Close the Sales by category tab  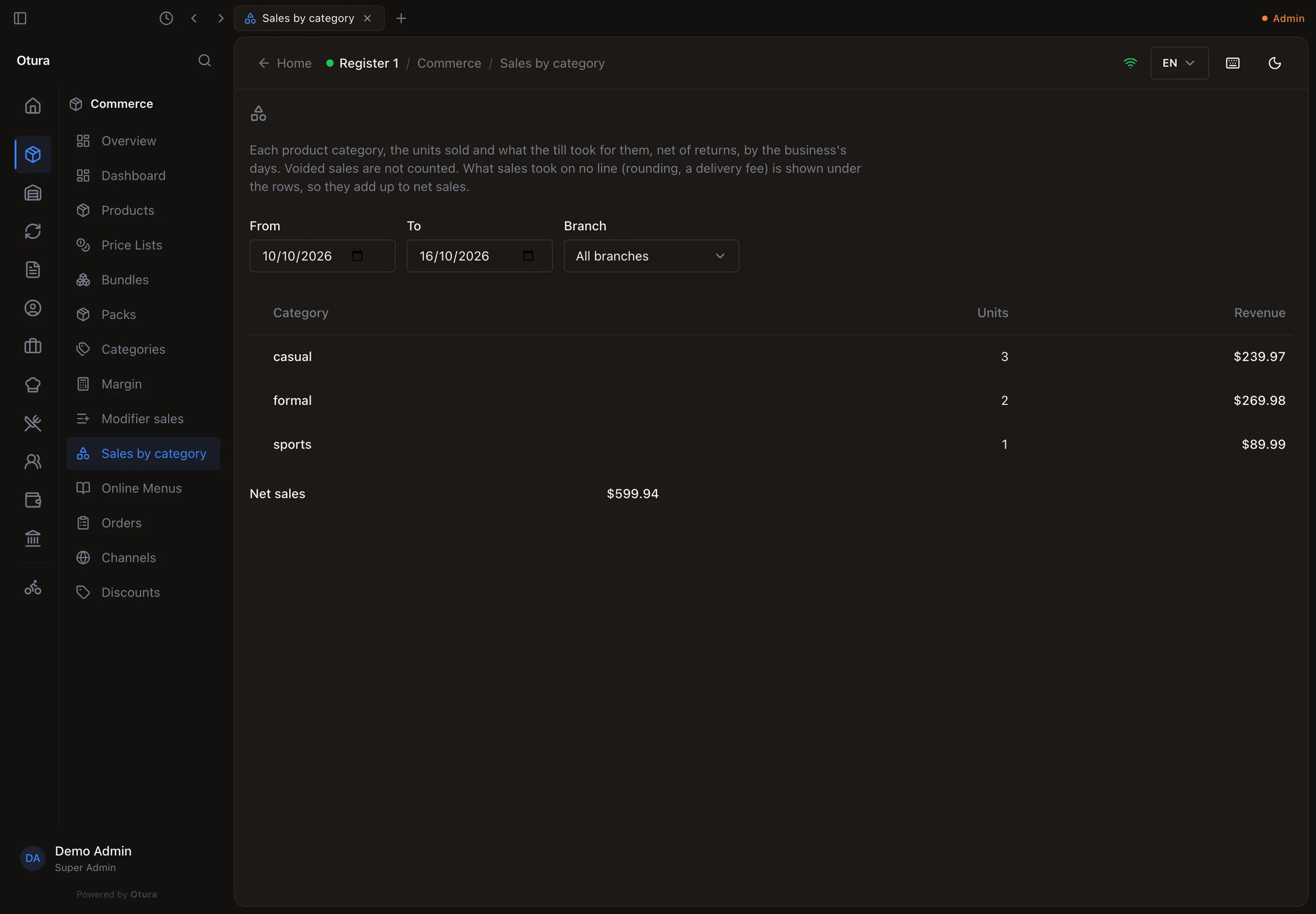pos(368,18)
